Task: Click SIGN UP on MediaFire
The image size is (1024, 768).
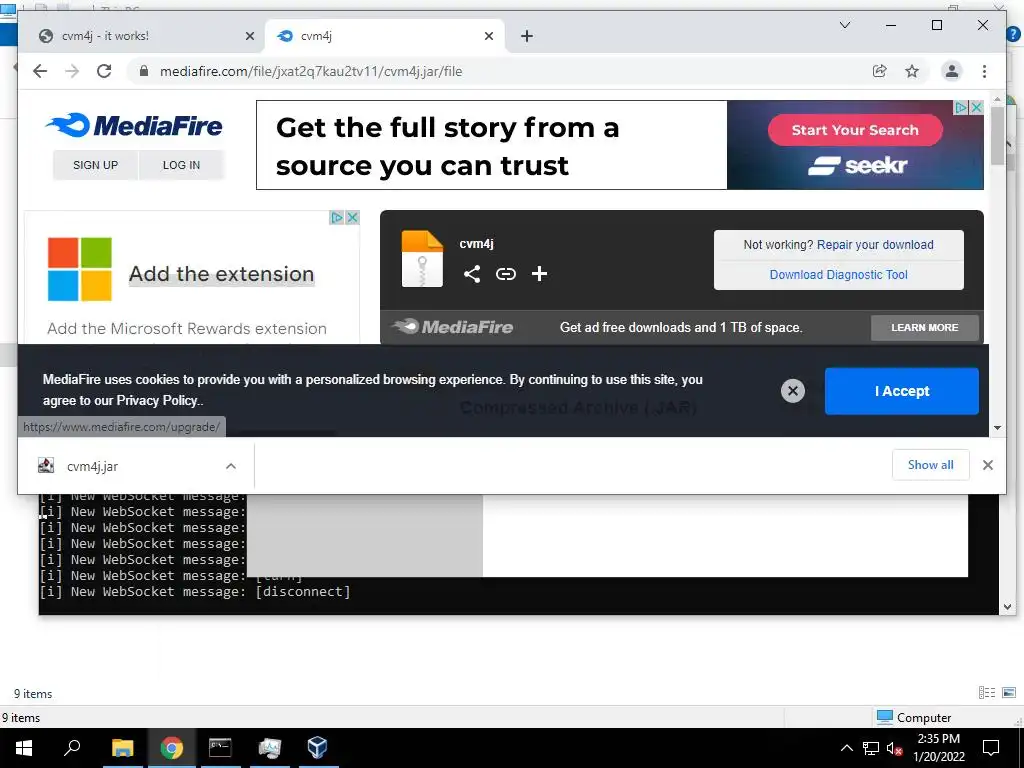Action: [x=95, y=165]
